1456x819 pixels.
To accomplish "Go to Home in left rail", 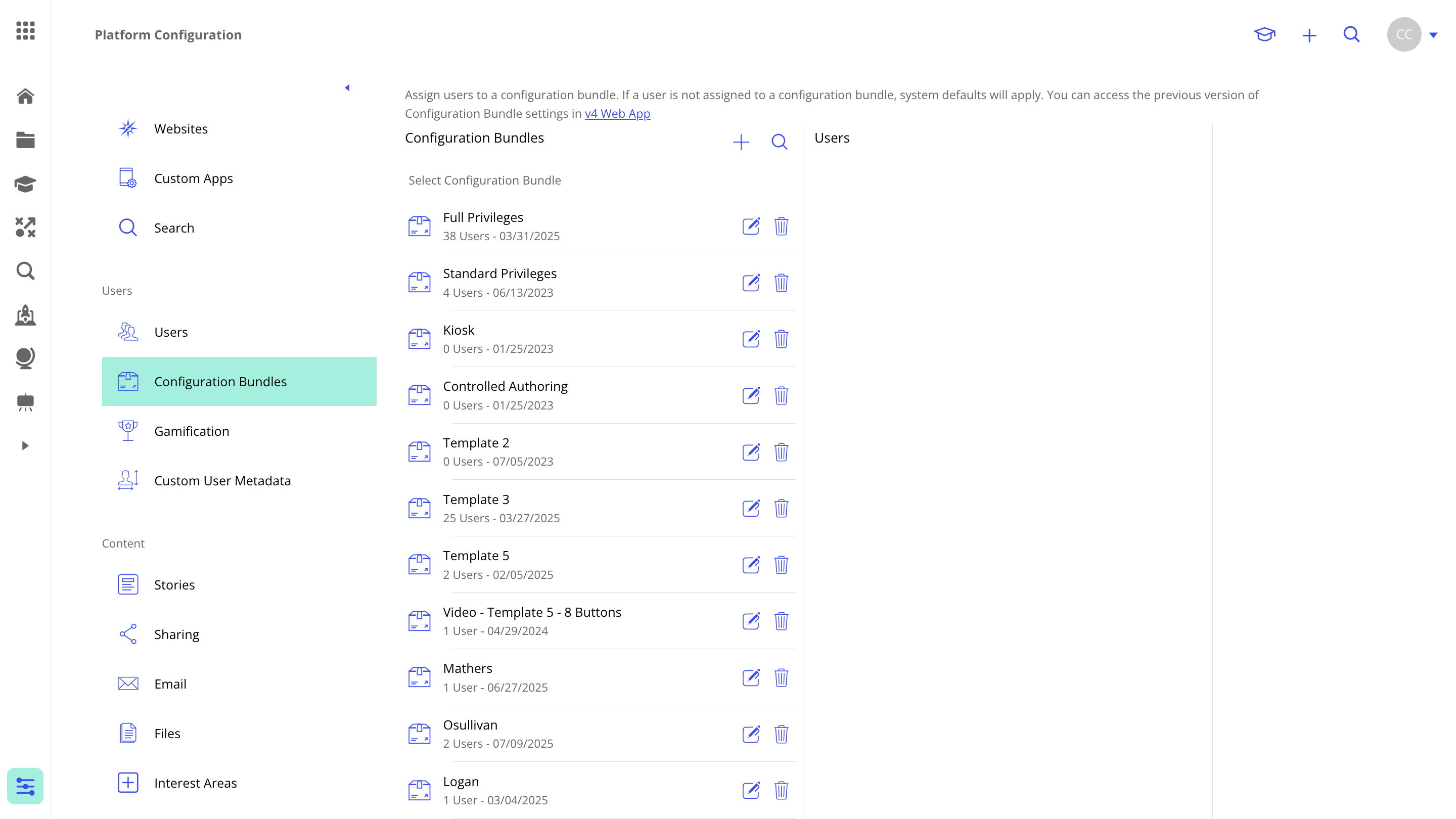I will pyautogui.click(x=25, y=96).
